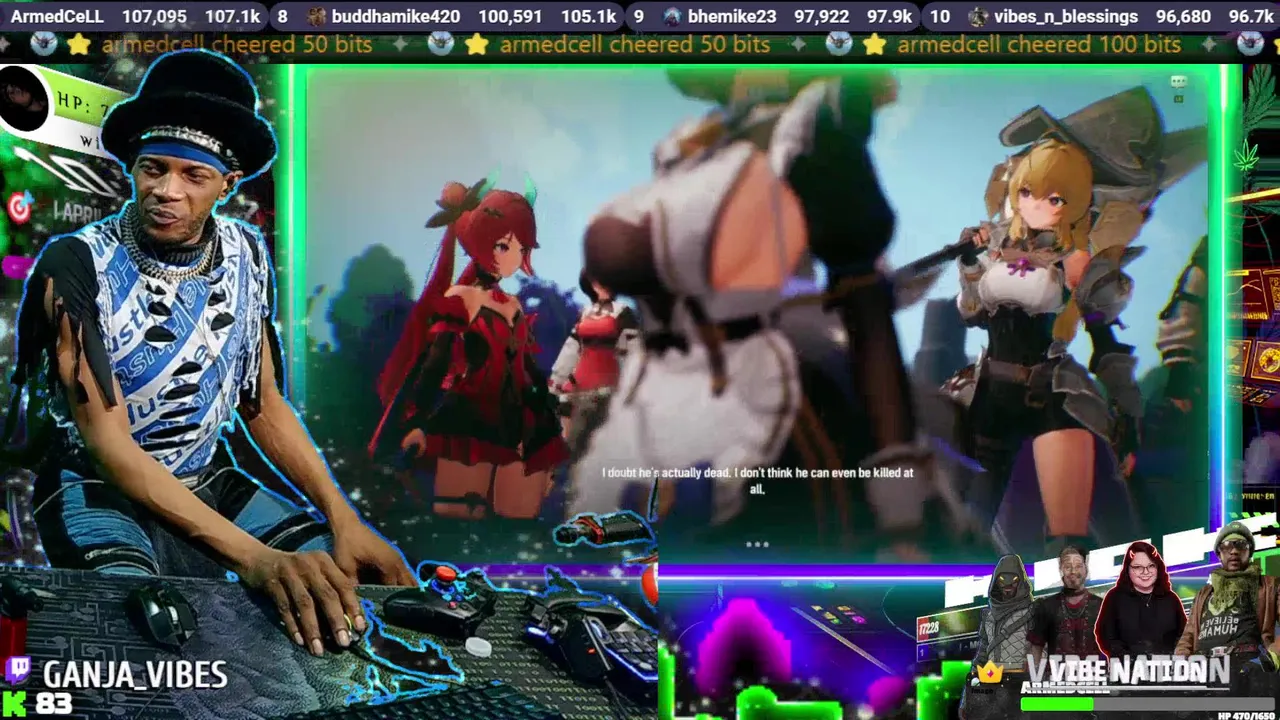The width and height of the screenshot is (1280, 720).
Task: Click the rank '8' leaderboard number
Action: point(283,16)
